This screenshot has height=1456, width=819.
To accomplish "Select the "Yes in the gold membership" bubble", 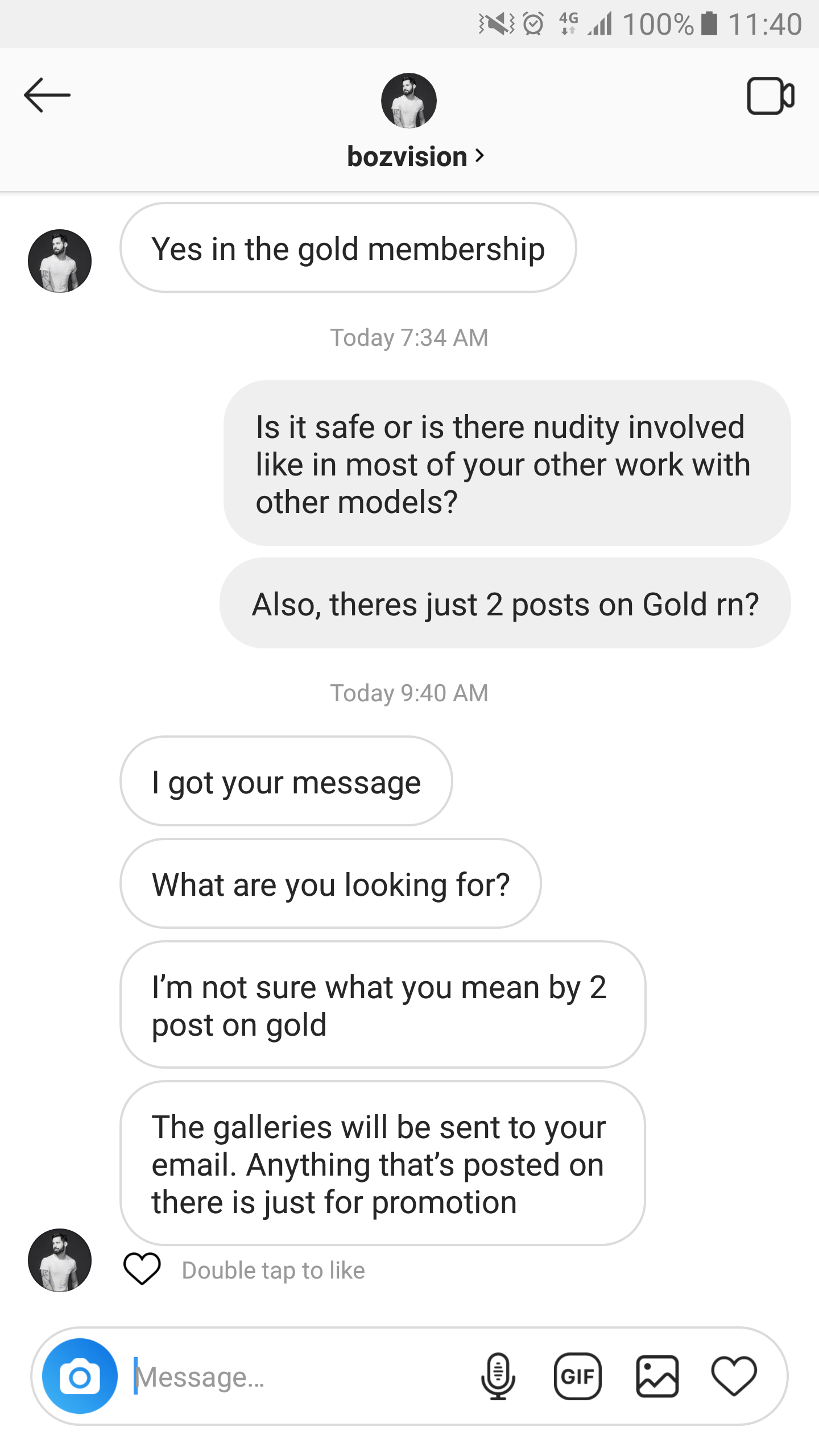I will point(348,248).
